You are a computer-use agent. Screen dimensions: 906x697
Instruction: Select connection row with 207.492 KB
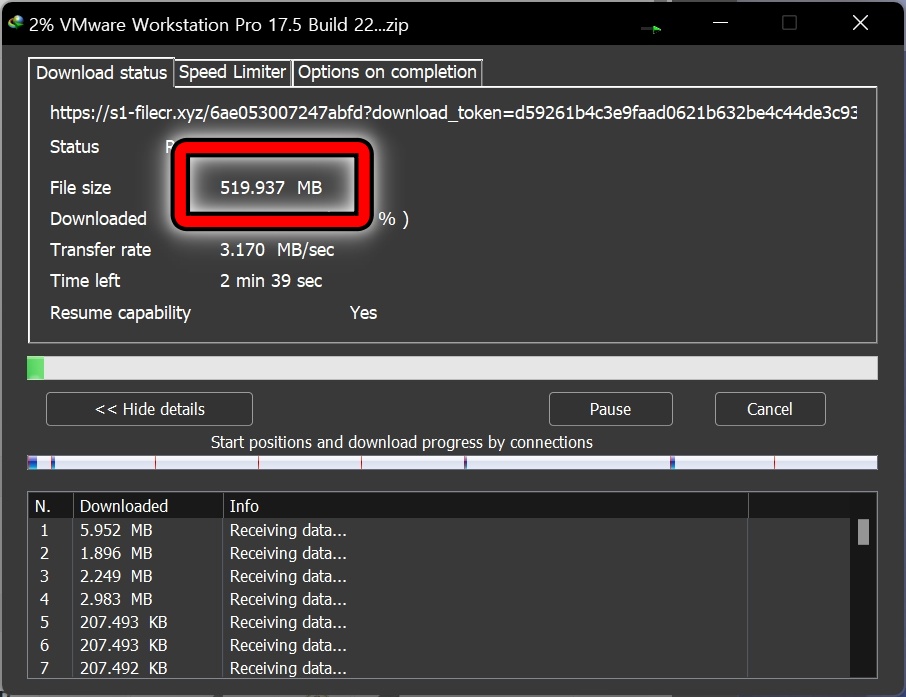click(439, 668)
